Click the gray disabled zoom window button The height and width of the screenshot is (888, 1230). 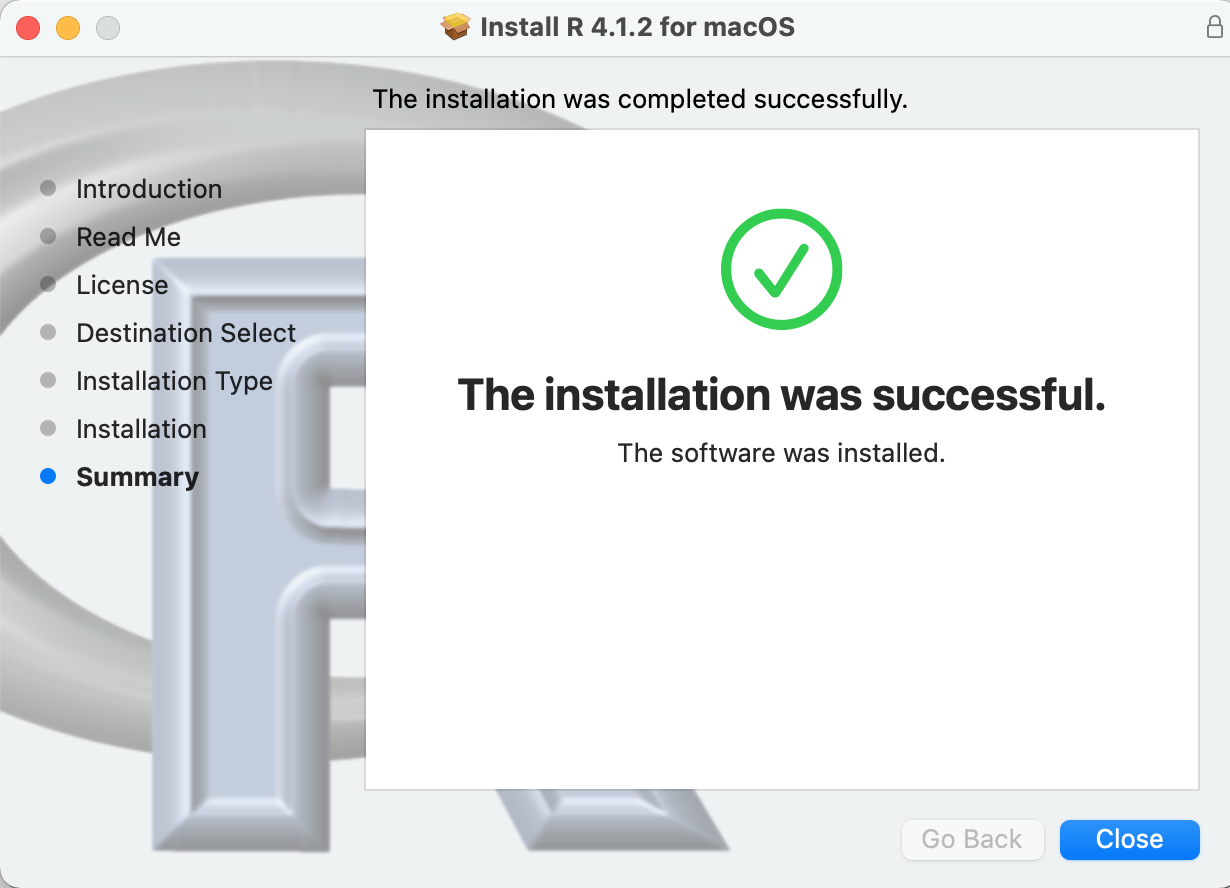pyautogui.click(x=108, y=28)
